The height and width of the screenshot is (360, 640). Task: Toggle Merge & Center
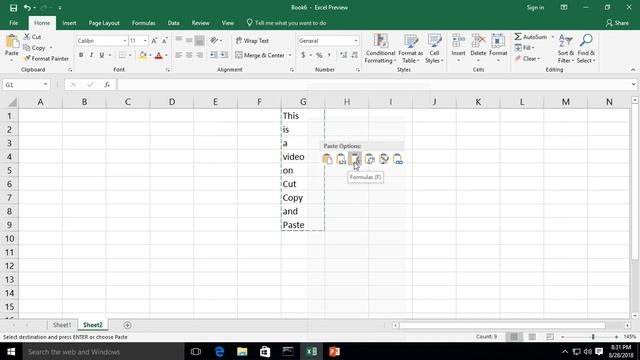pos(260,55)
